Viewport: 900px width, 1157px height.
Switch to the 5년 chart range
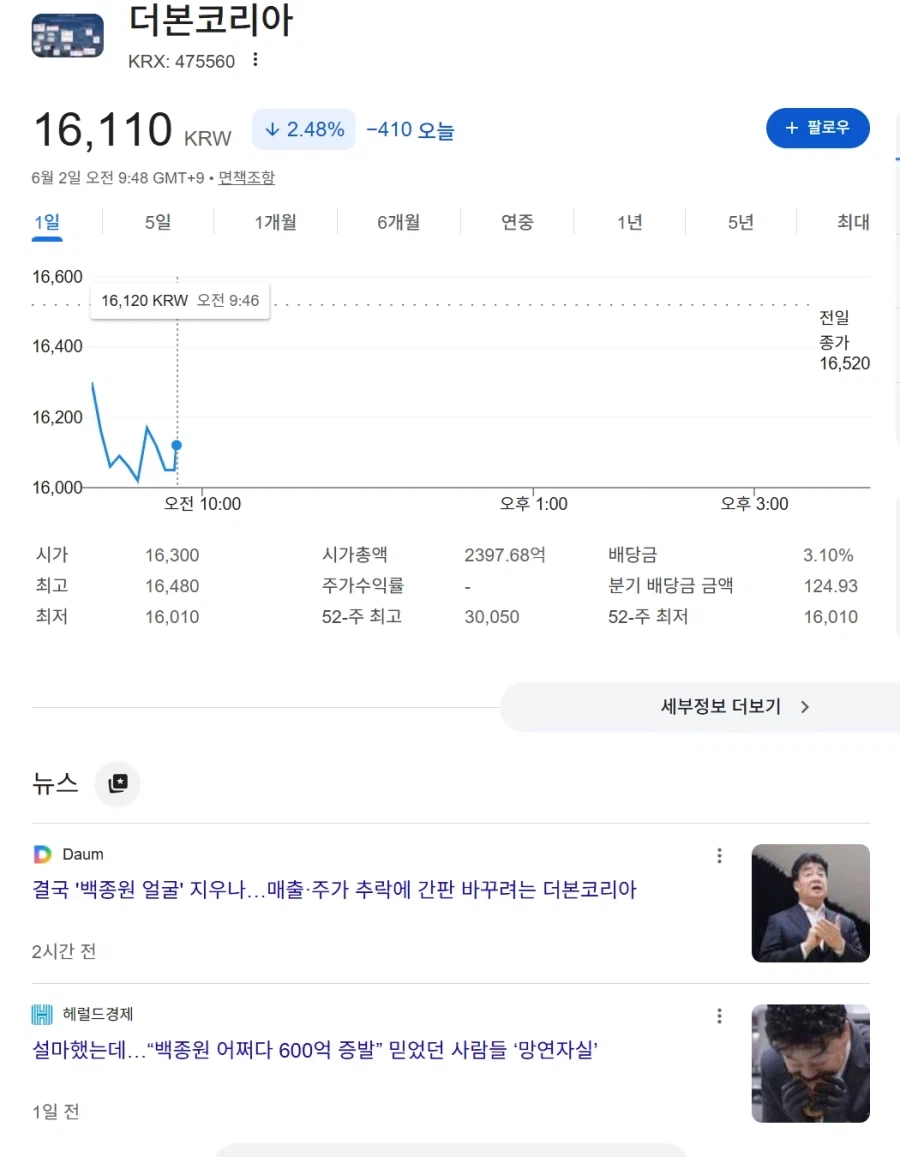tap(741, 222)
